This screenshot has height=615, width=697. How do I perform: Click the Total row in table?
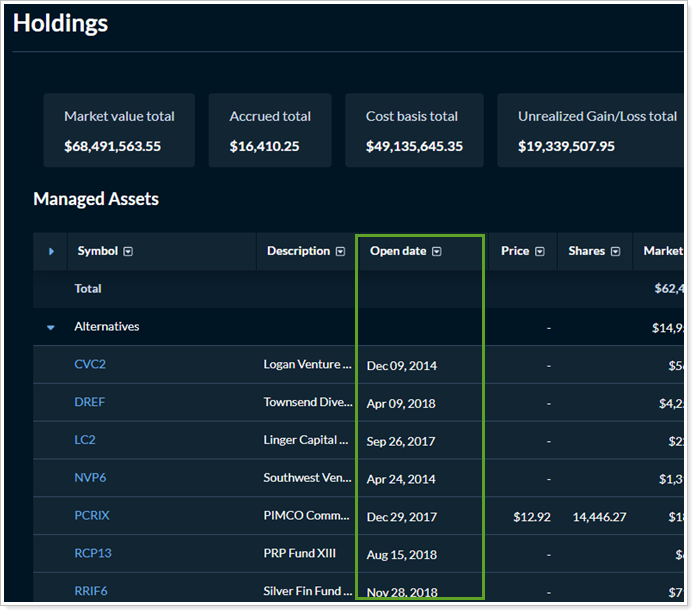[x=88, y=289]
